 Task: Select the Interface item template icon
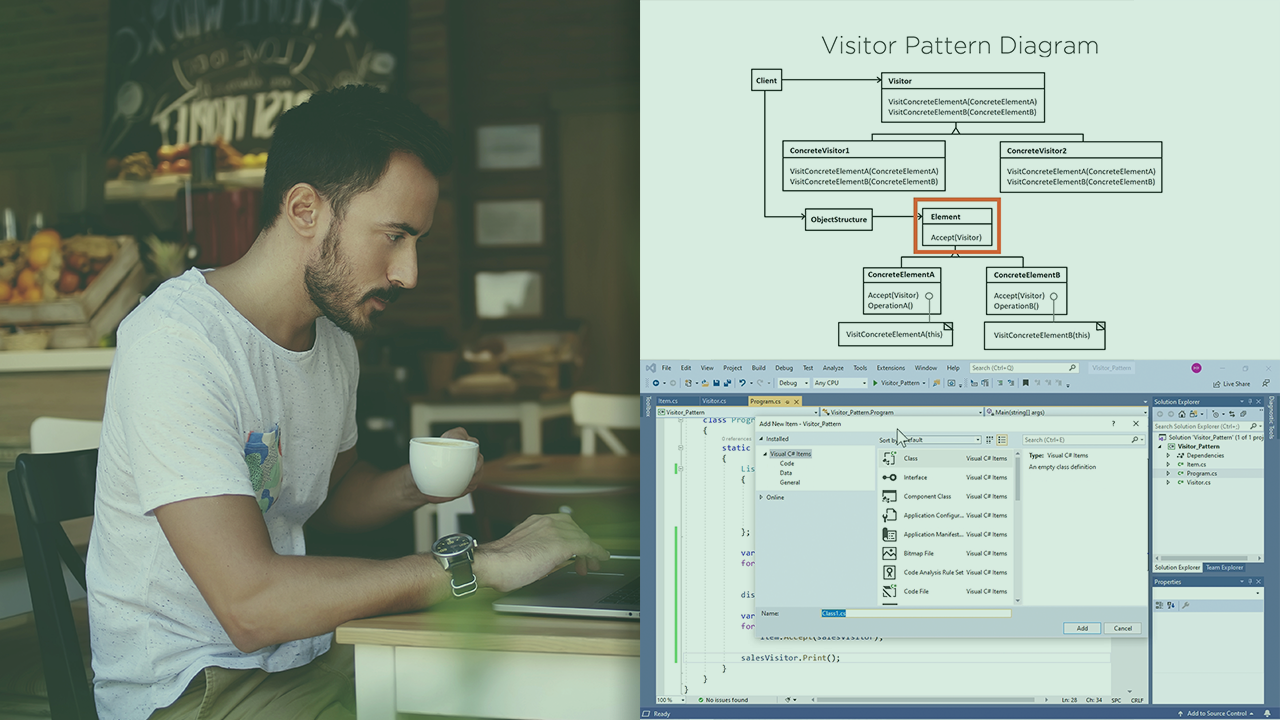(890, 478)
